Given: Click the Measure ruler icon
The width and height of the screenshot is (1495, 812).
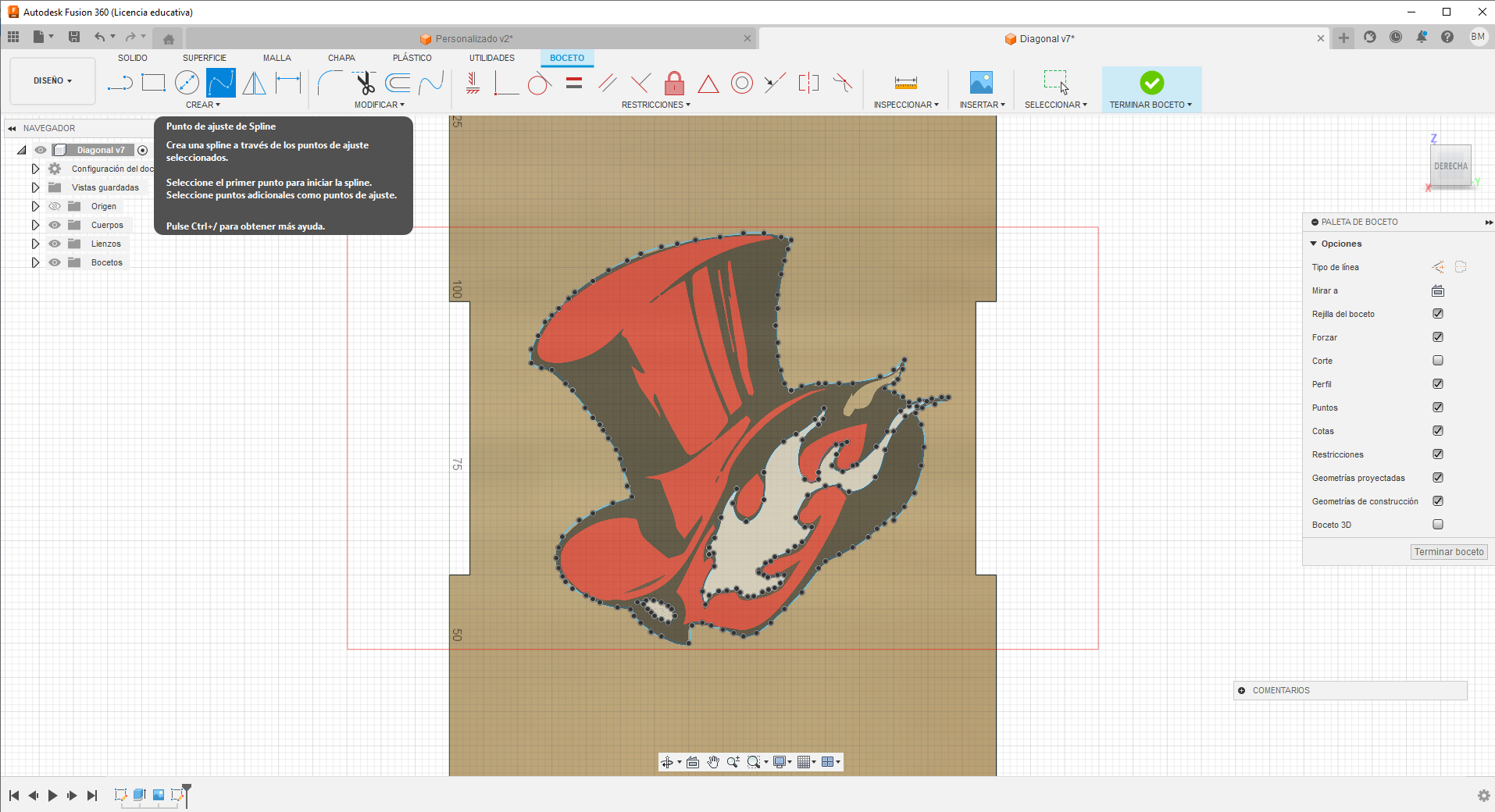Looking at the screenshot, I should 905,83.
